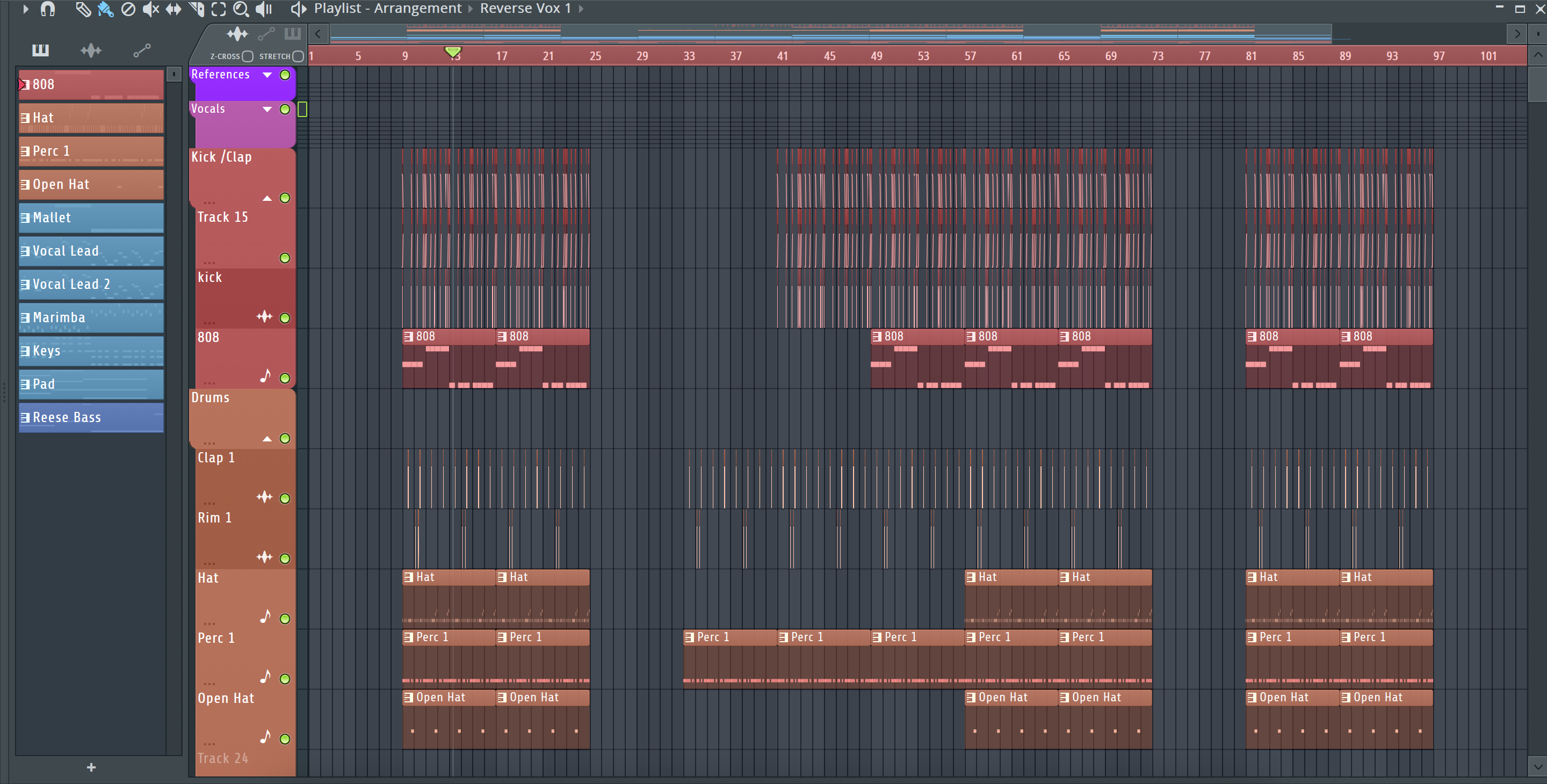Add new pattern with plus button
This screenshot has height=784, width=1547.
91,767
